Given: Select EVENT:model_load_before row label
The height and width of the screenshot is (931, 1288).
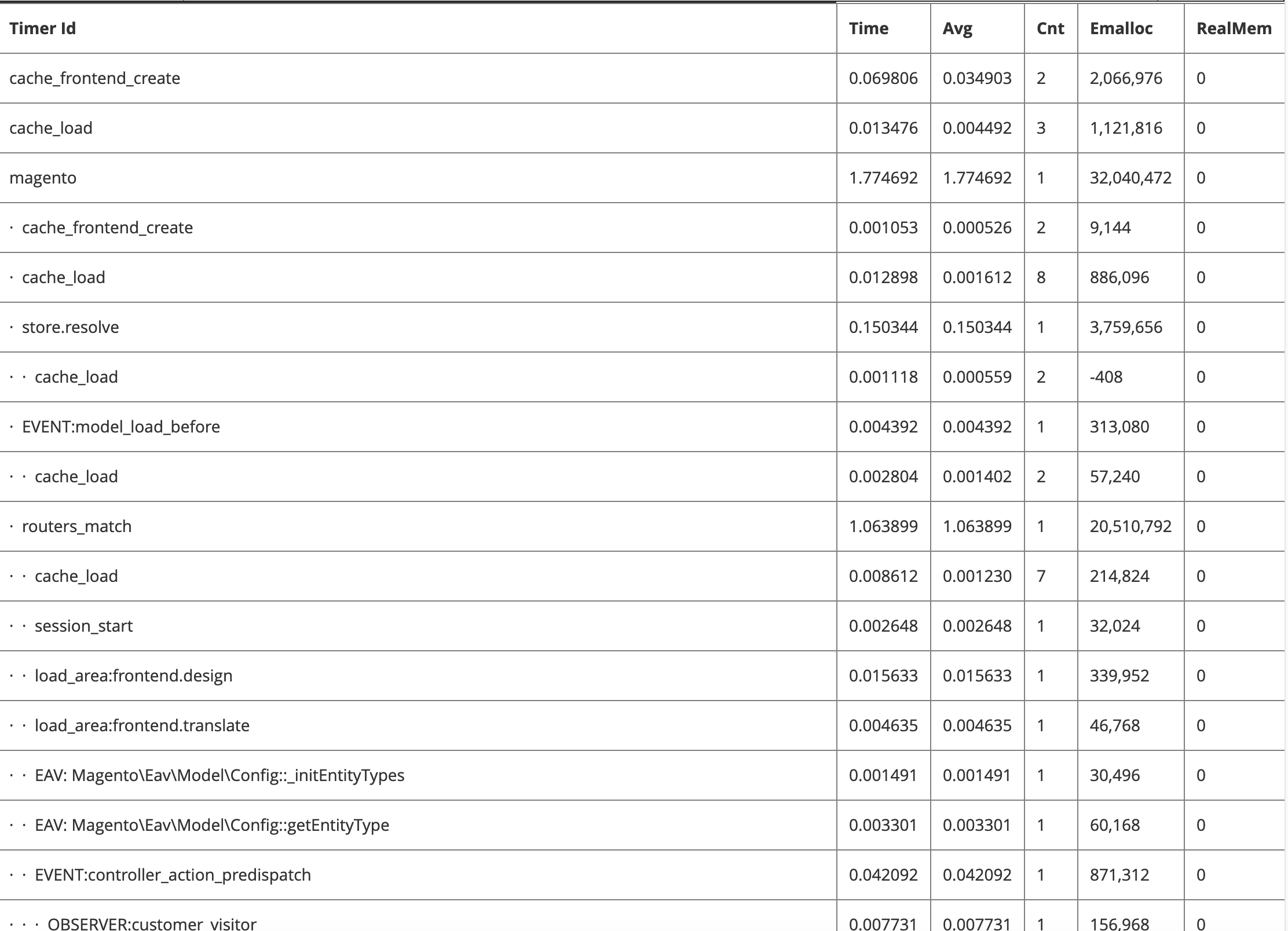Looking at the screenshot, I should click(x=120, y=427).
